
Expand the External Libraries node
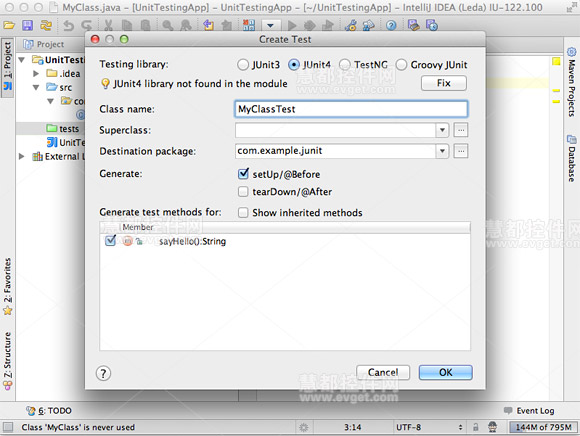[x=21, y=156]
